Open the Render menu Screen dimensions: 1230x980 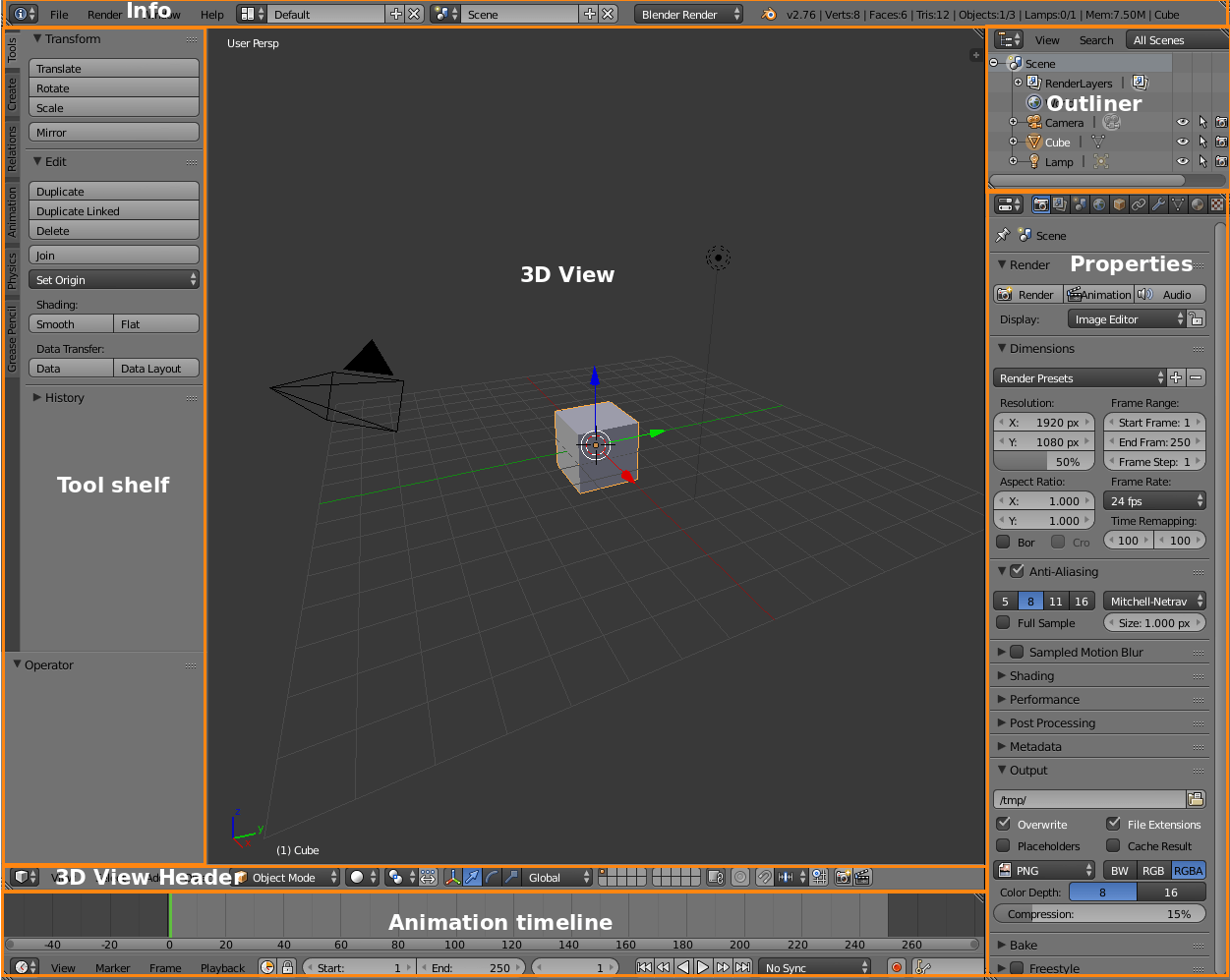click(x=103, y=14)
